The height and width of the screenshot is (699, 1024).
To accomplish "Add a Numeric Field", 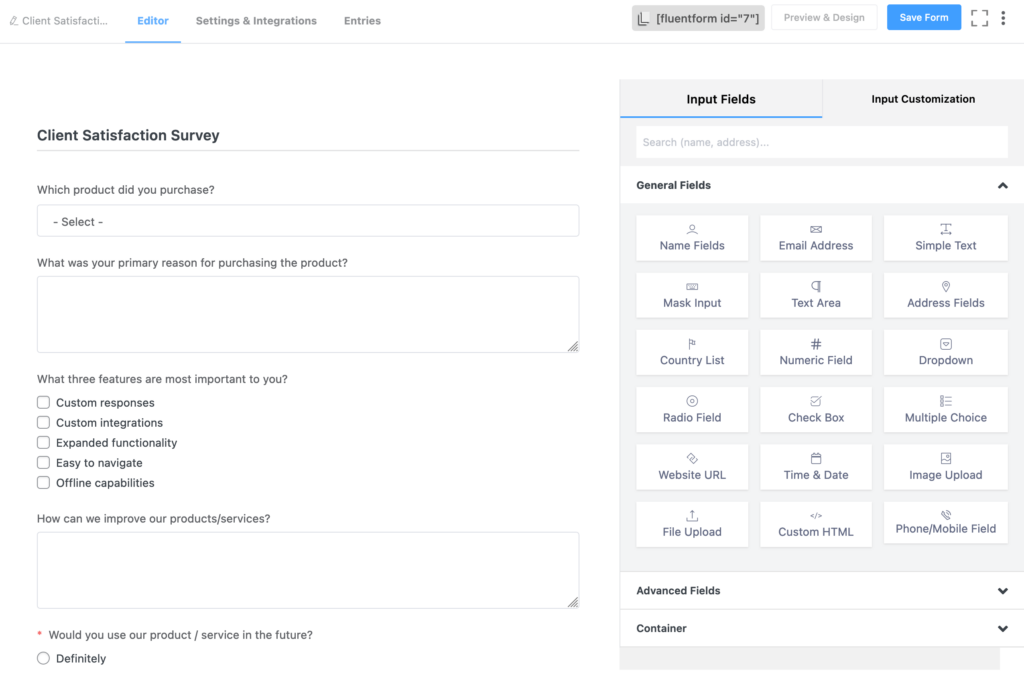I will [816, 353].
